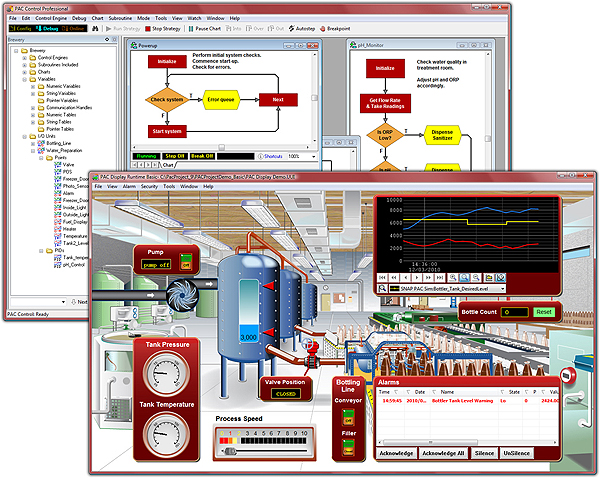Click the trend fast rewind button
The image size is (600, 478).
coord(393,277)
